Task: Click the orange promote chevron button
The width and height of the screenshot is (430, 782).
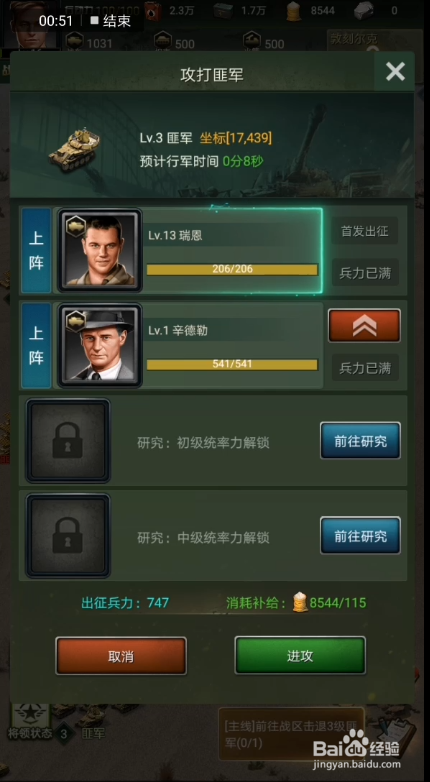Action: [x=364, y=326]
